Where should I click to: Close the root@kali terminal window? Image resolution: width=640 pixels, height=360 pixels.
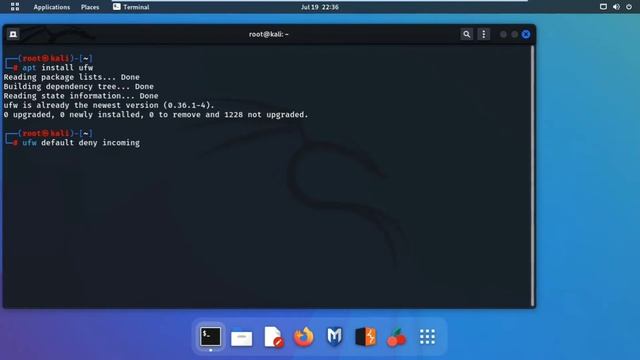[x=526, y=34]
